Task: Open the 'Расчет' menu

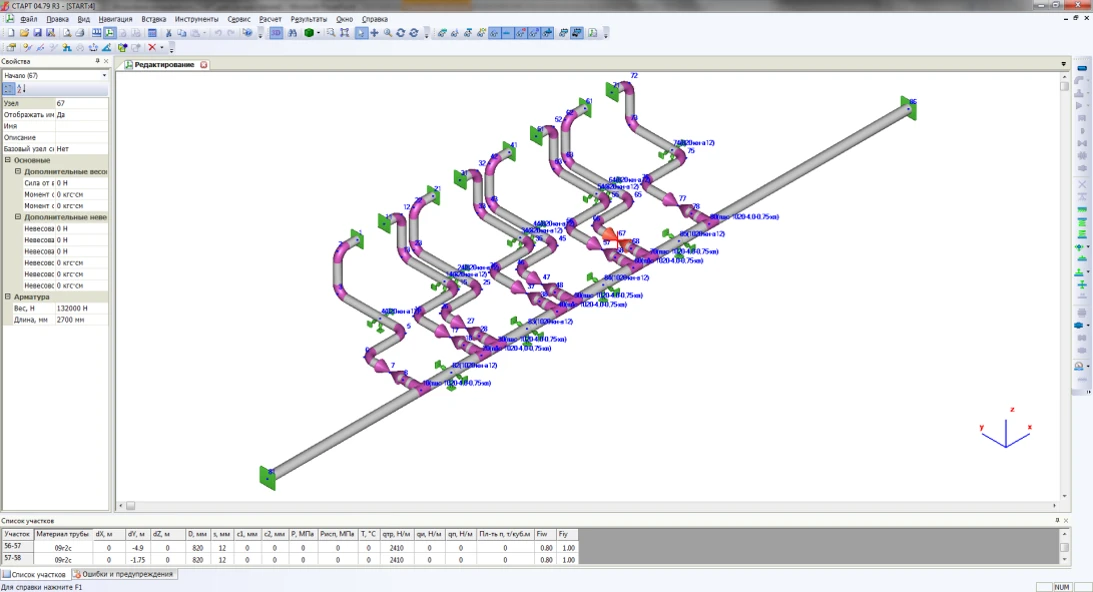Action: [x=270, y=19]
